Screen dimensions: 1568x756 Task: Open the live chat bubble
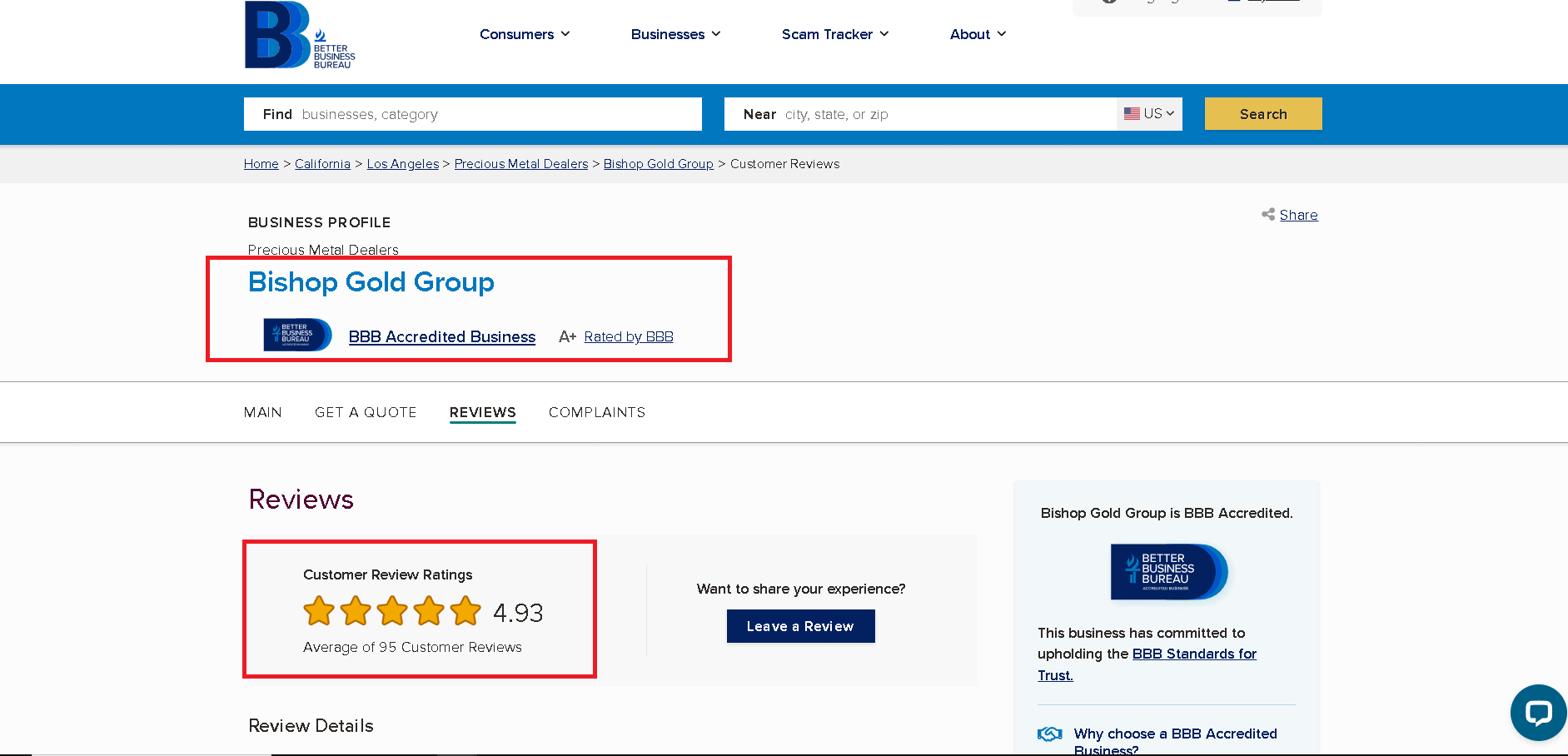[1538, 713]
